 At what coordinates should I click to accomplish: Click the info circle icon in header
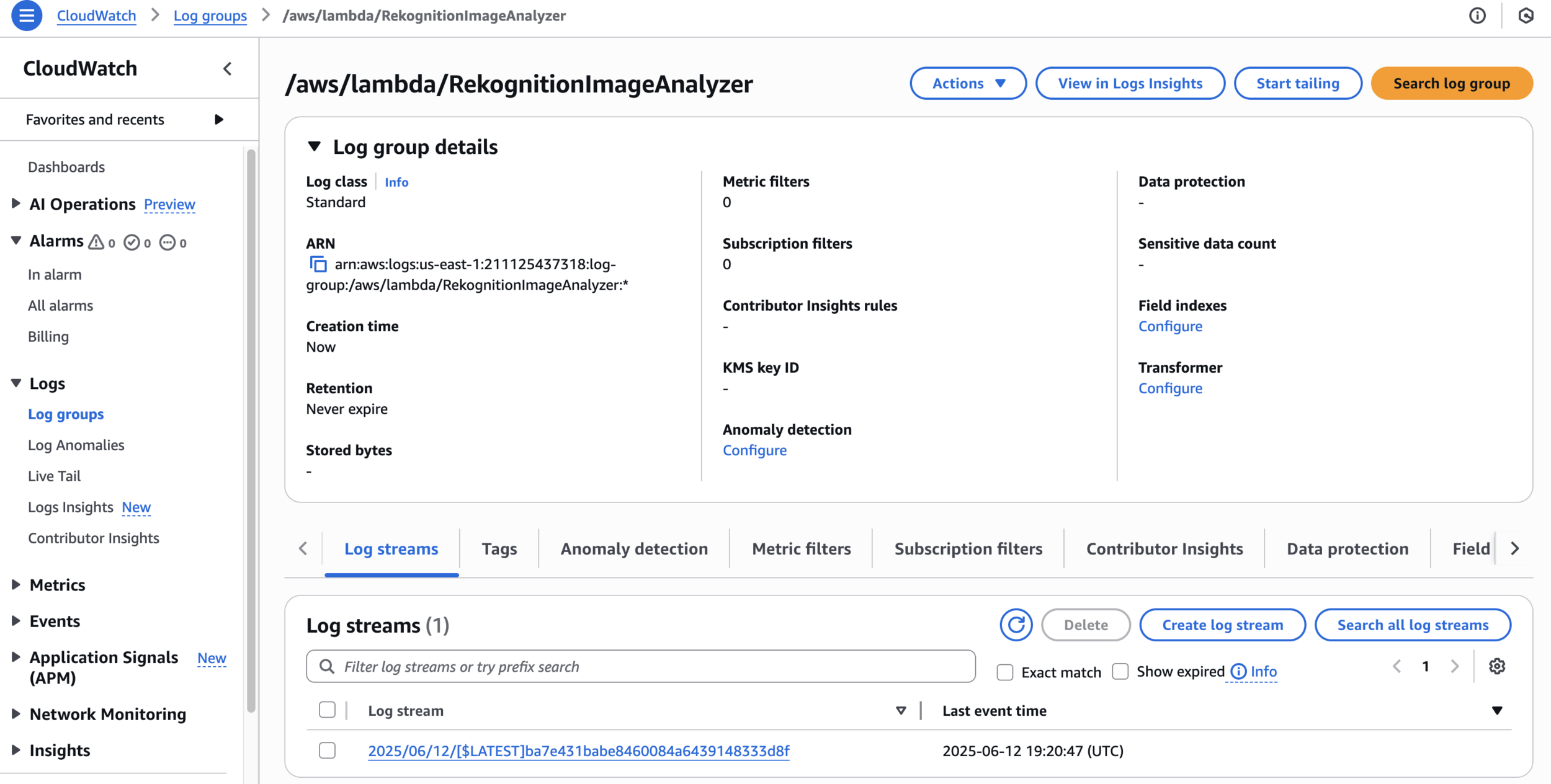tap(1477, 16)
